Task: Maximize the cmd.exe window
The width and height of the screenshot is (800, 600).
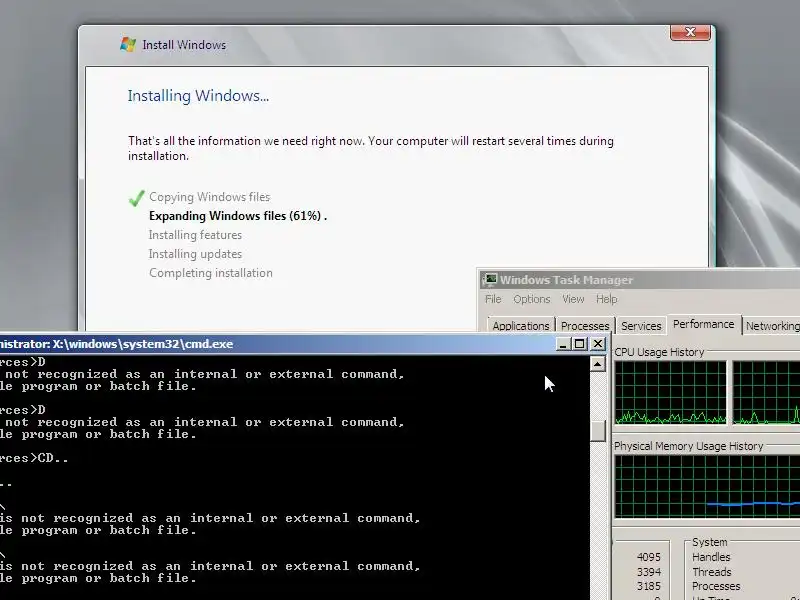Action: [580, 344]
